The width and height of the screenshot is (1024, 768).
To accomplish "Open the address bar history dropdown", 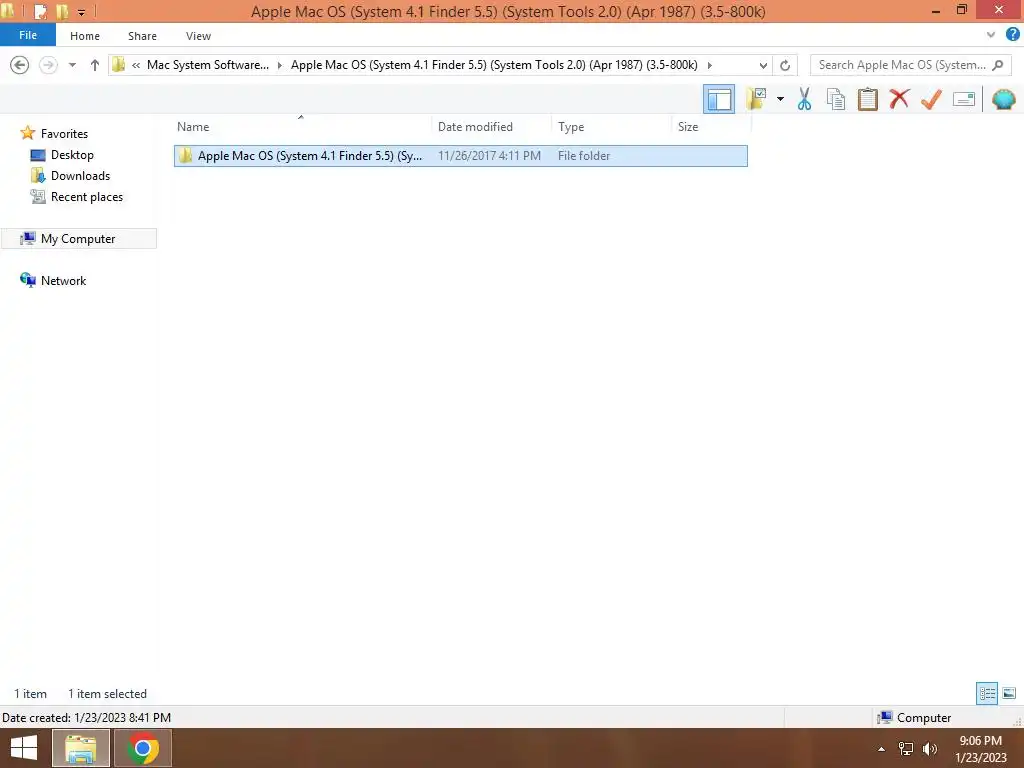I will click(x=763, y=65).
